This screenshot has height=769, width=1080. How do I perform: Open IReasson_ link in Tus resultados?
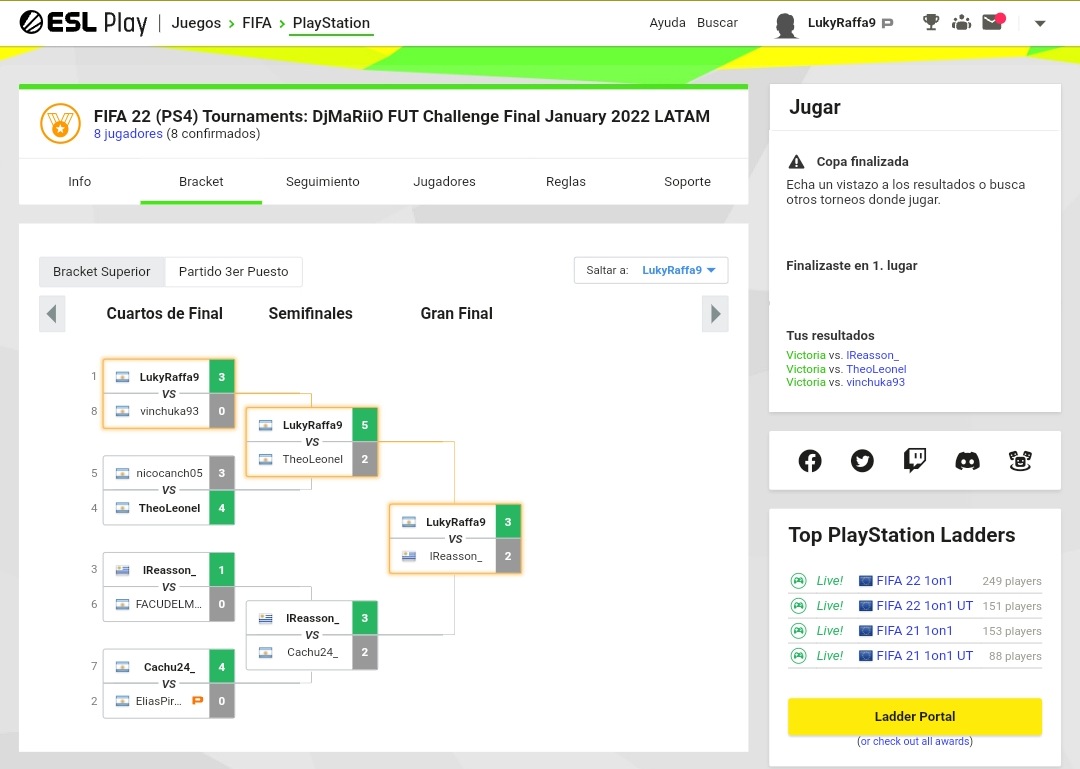coord(872,356)
